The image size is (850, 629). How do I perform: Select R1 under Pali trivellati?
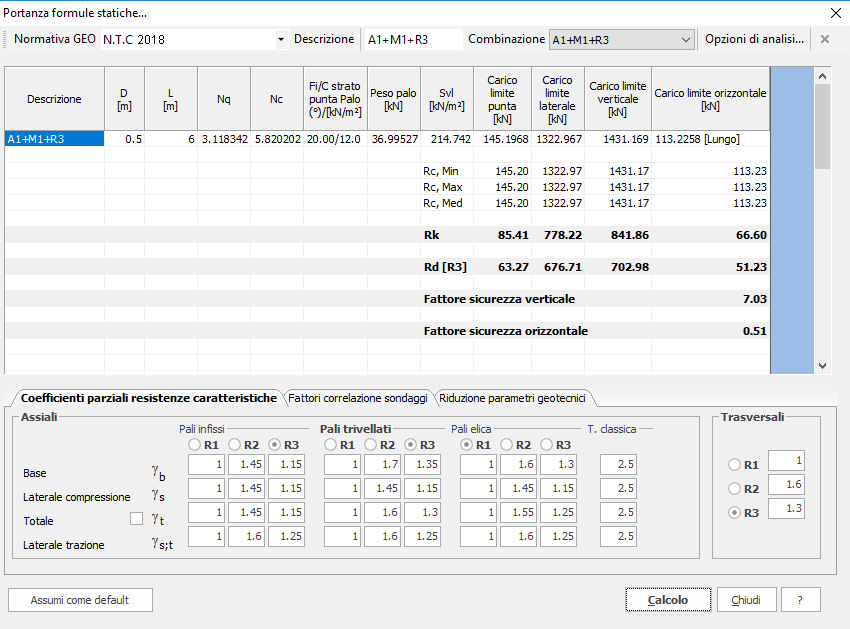click(331, 445)
